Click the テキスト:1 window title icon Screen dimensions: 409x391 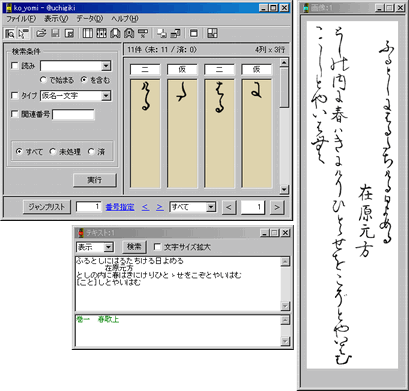[x=80, y=232]
